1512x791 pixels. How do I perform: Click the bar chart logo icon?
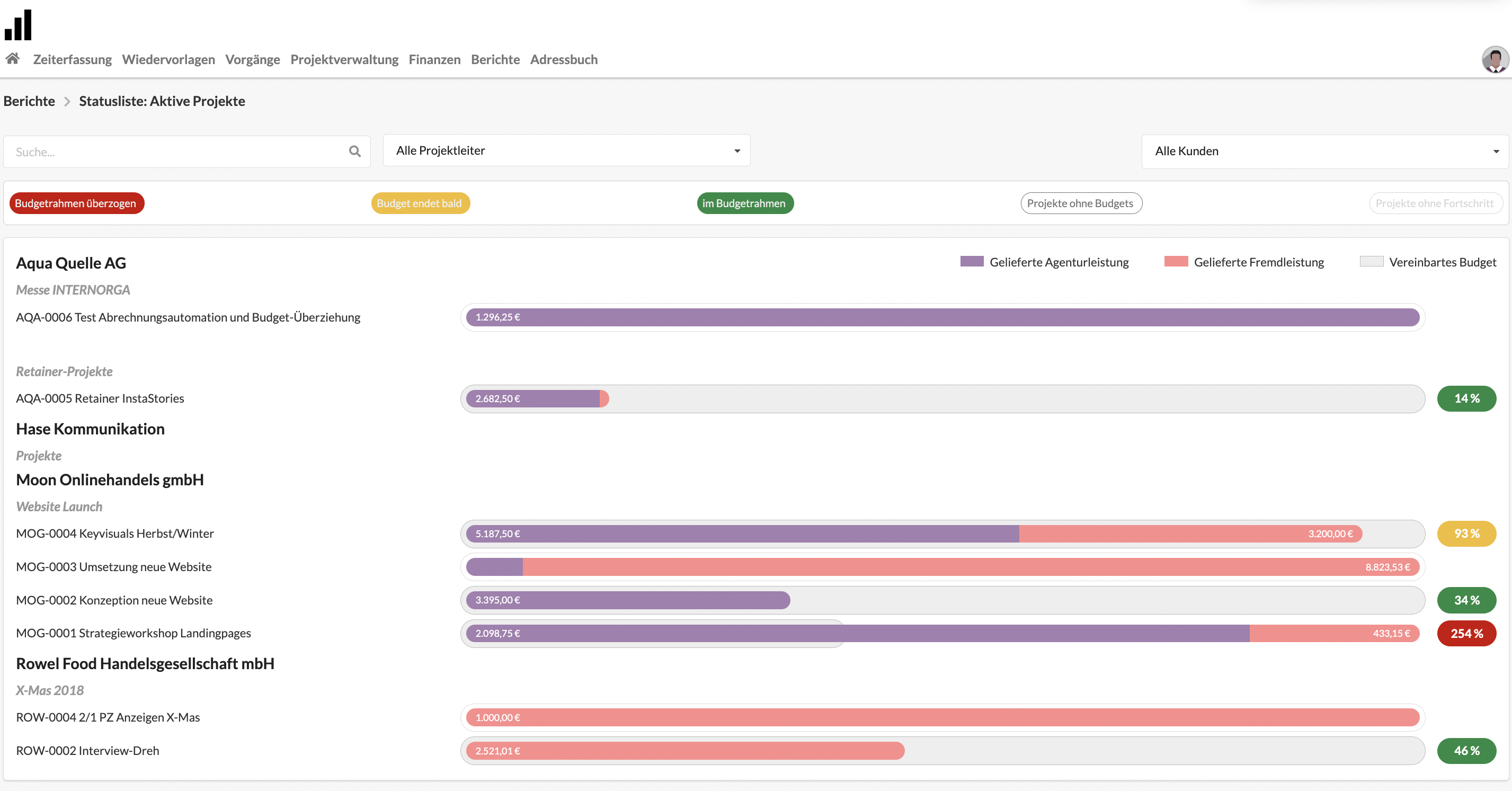click(18, 25)
